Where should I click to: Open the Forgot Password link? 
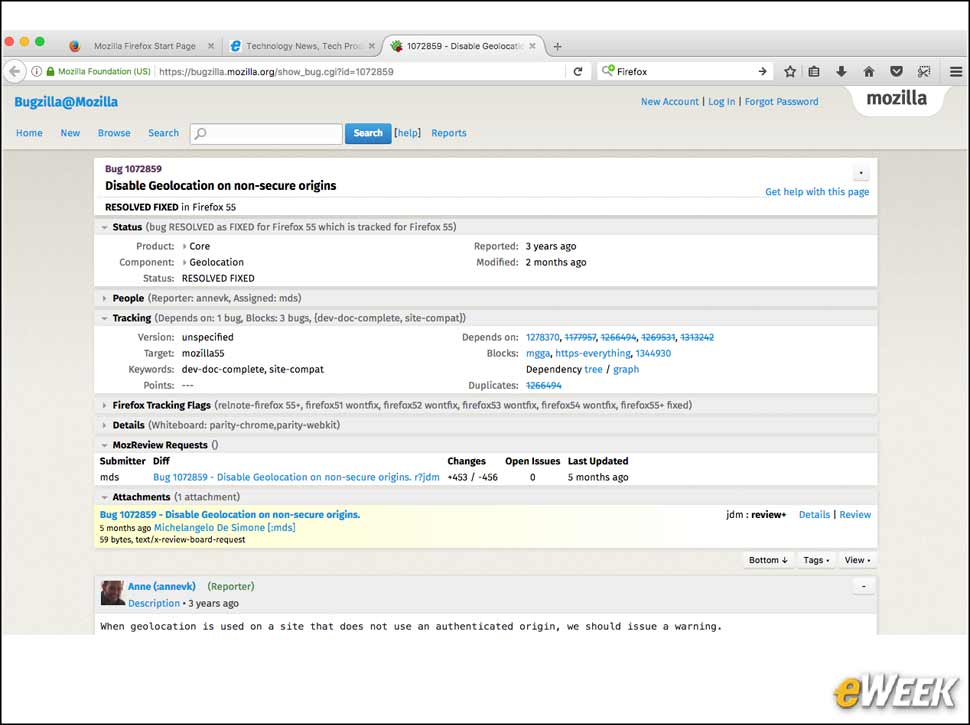pos(781,101)
